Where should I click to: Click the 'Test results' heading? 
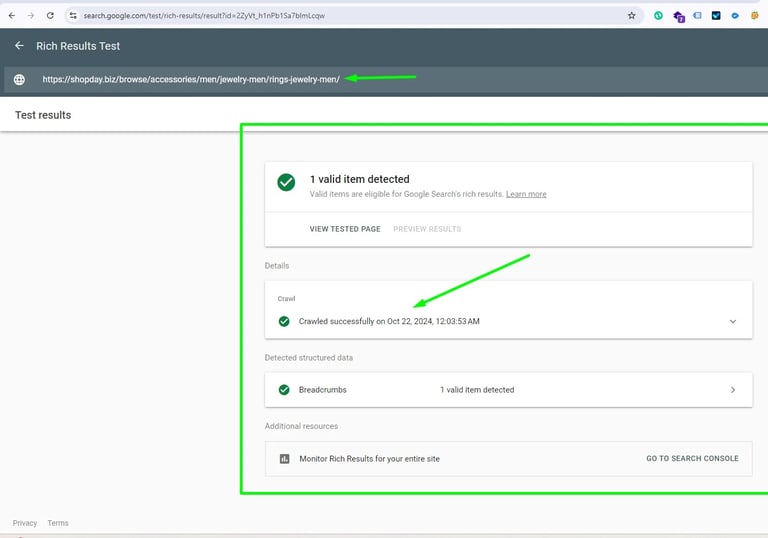click(x=43, y=115)
